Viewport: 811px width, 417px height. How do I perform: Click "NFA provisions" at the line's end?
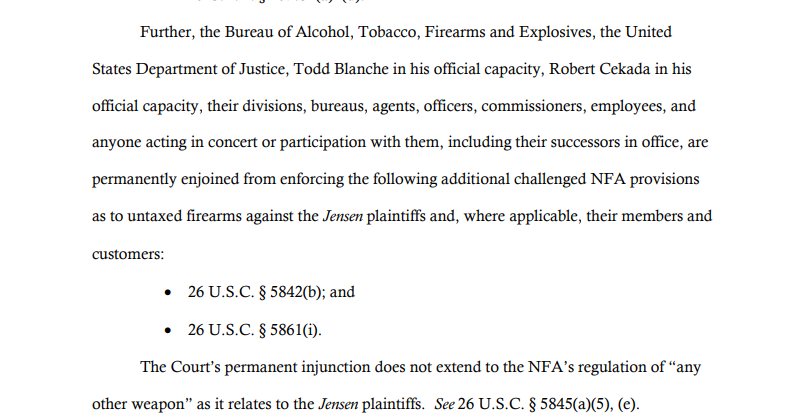[x=645, y=180]
